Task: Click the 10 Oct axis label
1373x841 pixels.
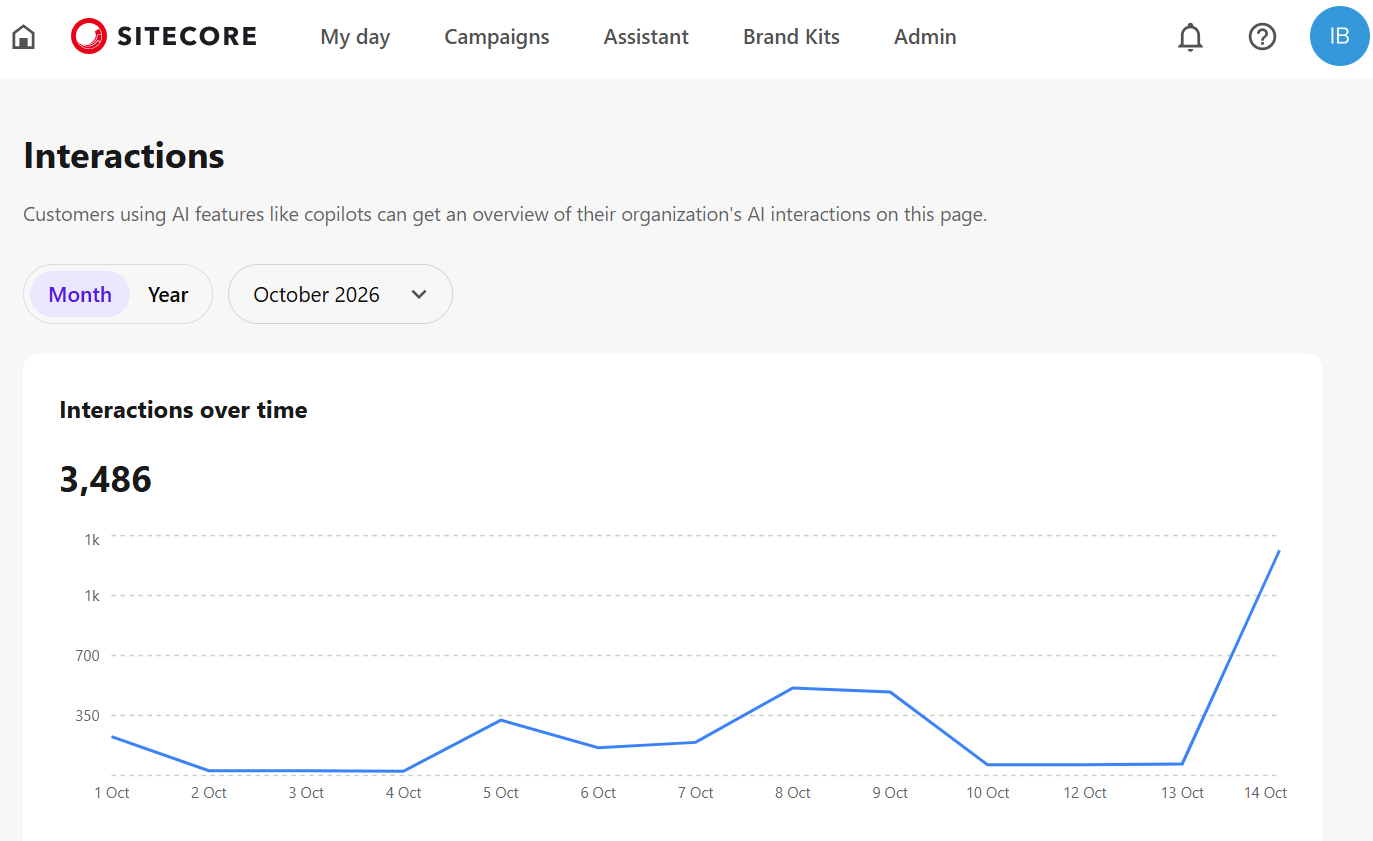Action: pos(987,793)
